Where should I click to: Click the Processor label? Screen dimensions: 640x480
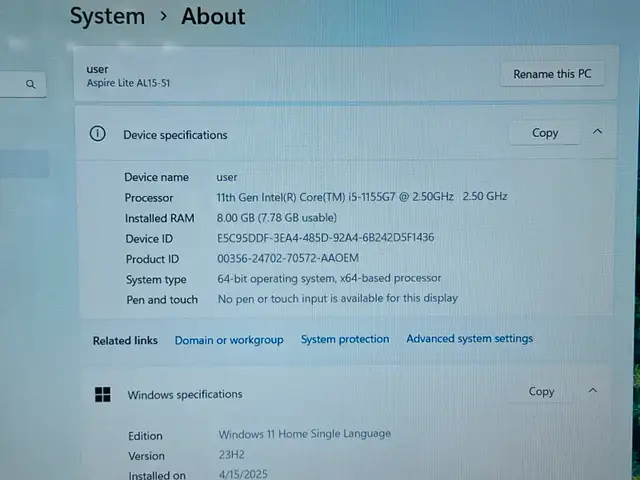pos(149,198)
